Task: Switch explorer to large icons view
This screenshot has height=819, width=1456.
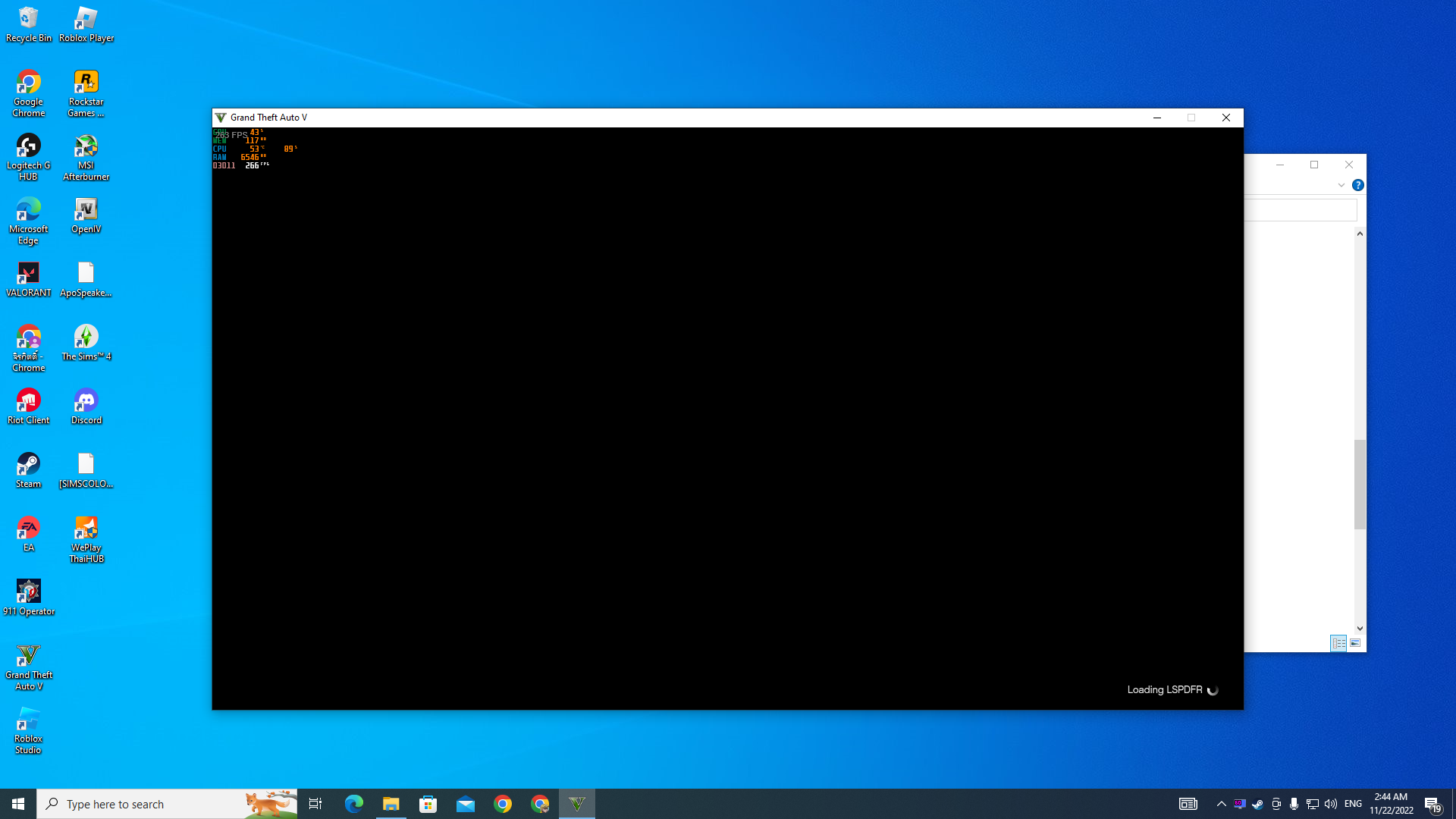Action: point(1355,643)
